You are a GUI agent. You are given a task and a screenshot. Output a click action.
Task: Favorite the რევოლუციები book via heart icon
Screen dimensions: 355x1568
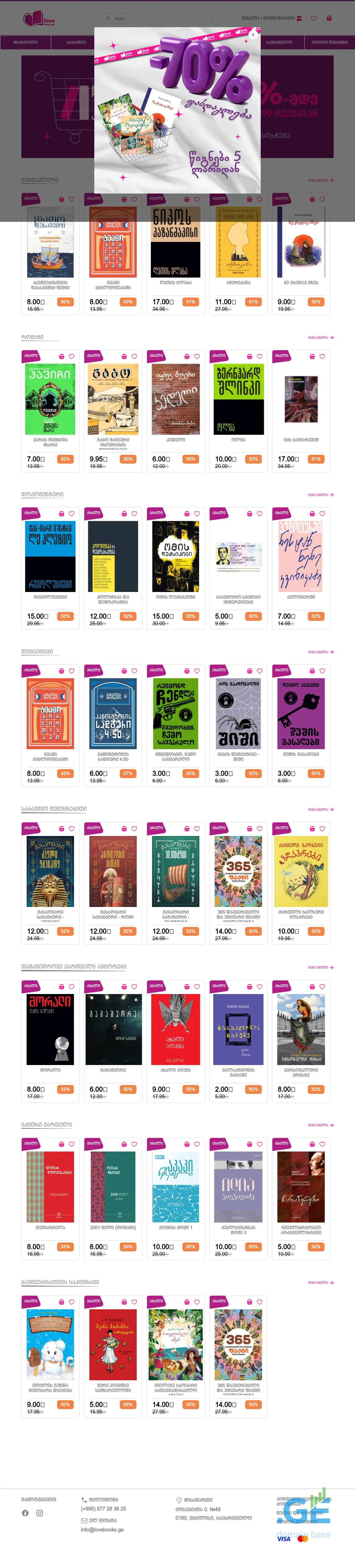click(x=71, y=514)
